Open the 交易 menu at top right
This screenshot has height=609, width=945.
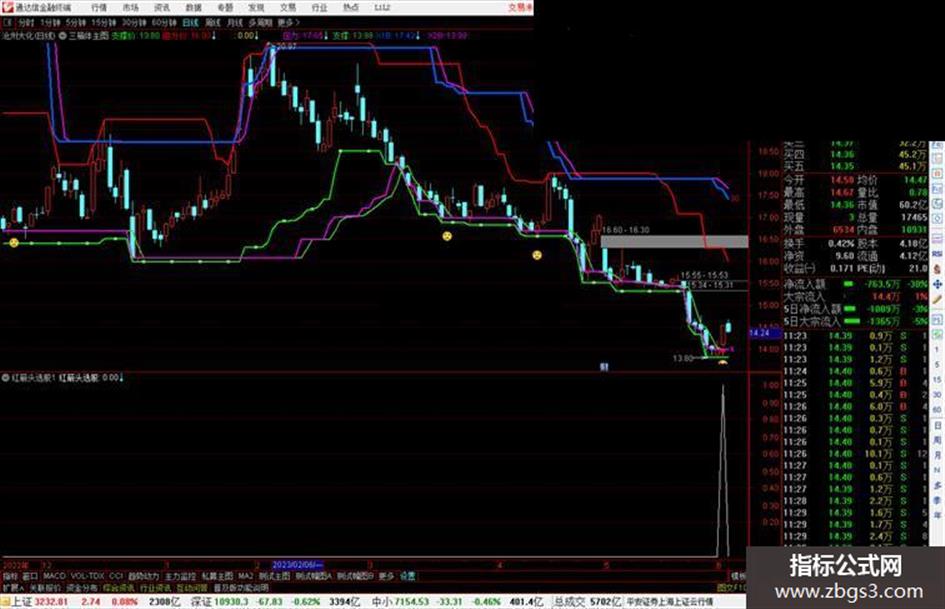point(518,8)
